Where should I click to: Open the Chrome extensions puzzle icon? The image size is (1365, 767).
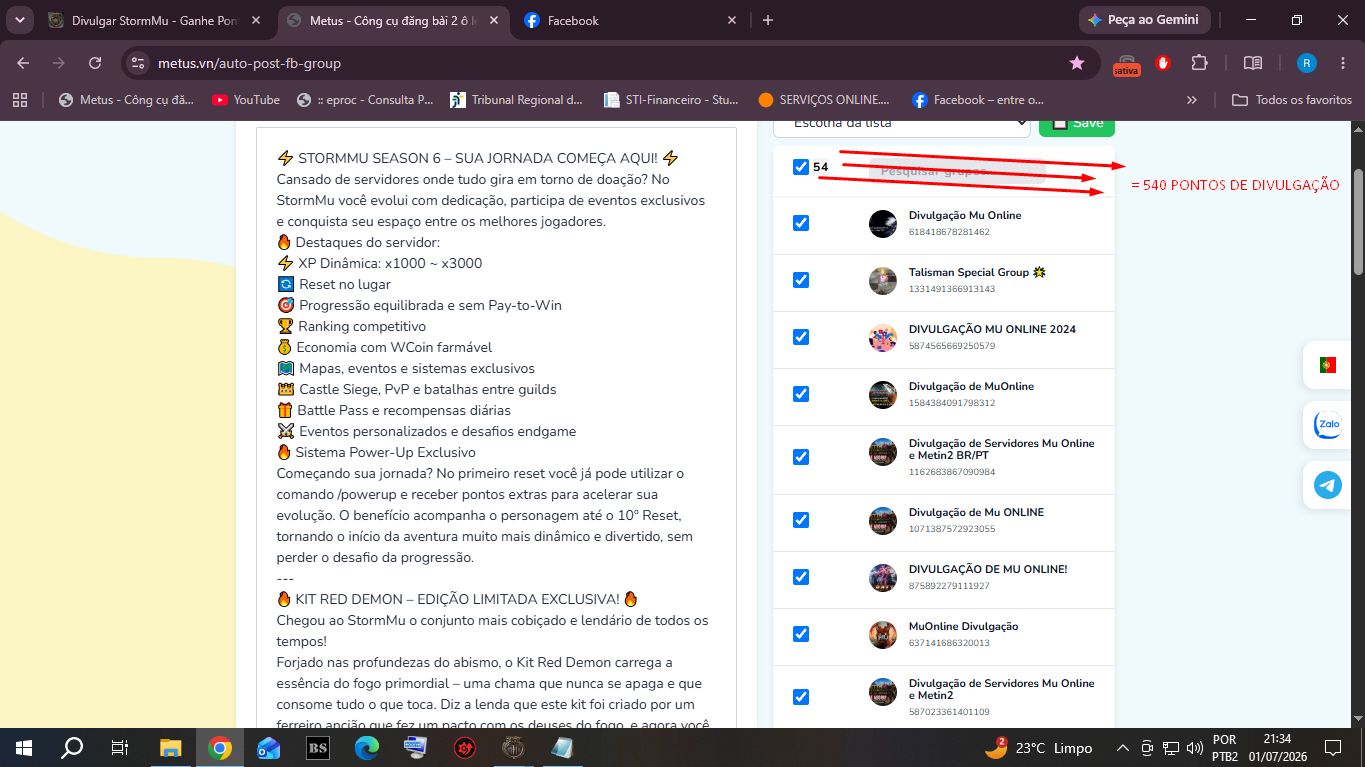1200,63
